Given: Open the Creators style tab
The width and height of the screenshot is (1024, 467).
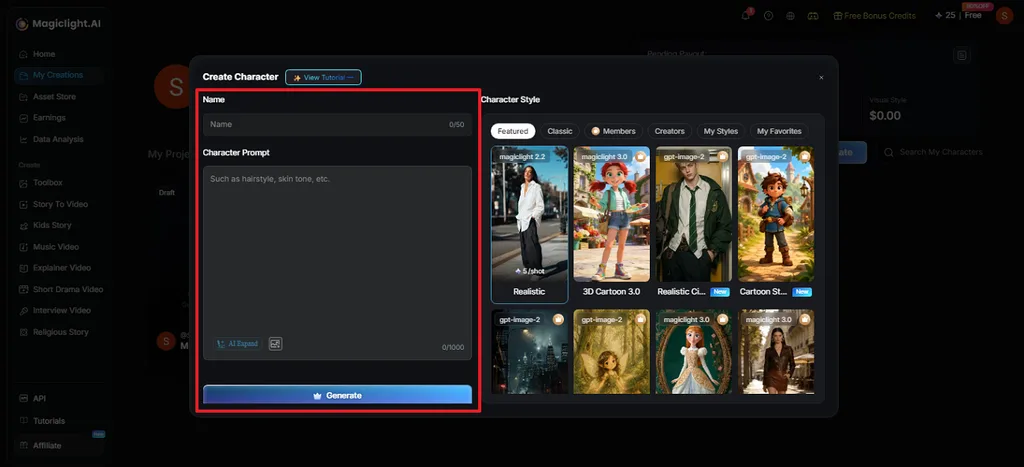Looking at the screenshot, I should coord(669,131).
